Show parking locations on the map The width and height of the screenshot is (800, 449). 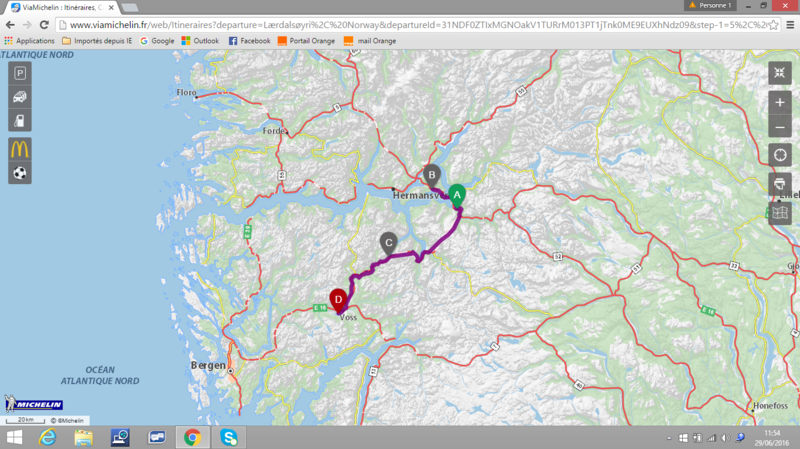pos(20,73)
